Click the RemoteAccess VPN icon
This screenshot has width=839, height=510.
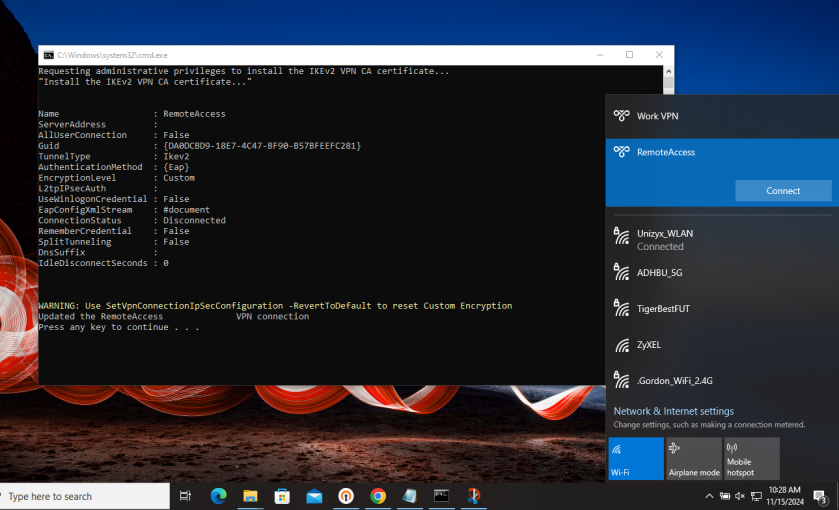pos(621,152)
